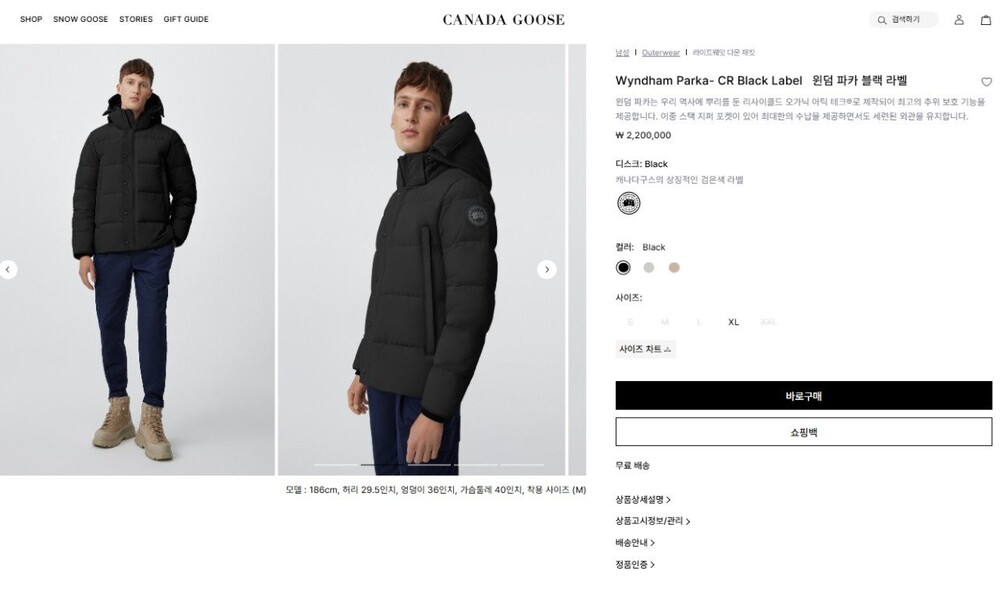Select size XL
Image resolution: width=1000 pixels, height=592 pixels.
[733, 322]
